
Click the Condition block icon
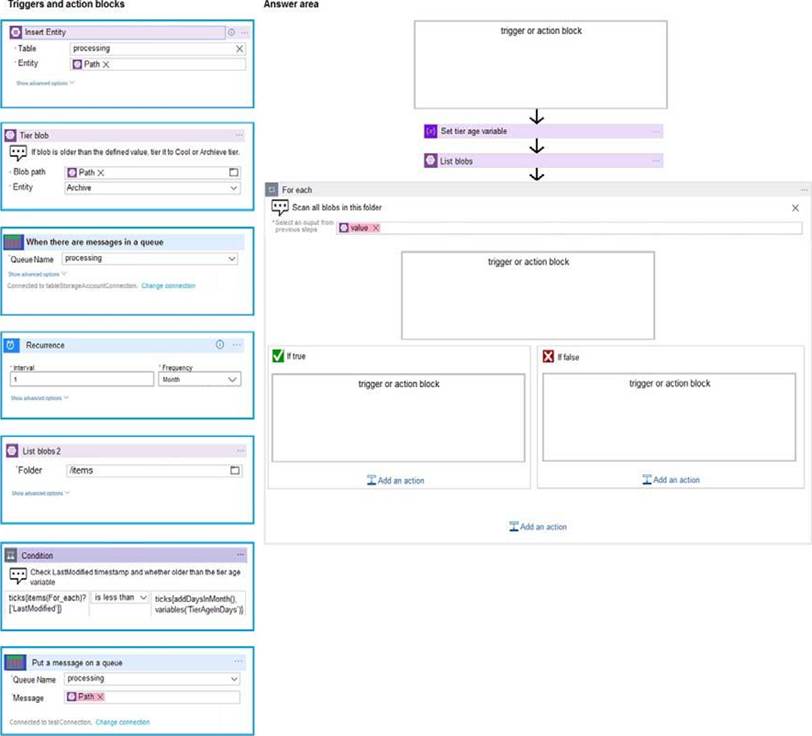[12, 555]
